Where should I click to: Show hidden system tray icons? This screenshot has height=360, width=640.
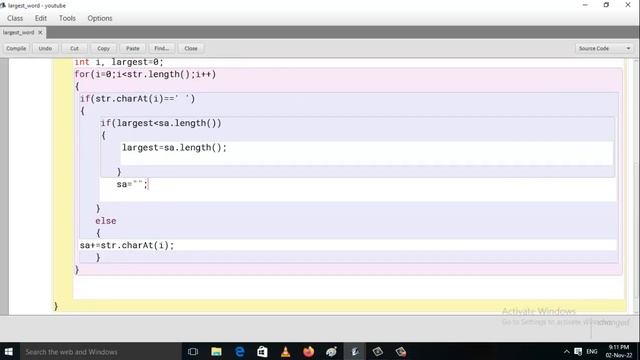567,351
